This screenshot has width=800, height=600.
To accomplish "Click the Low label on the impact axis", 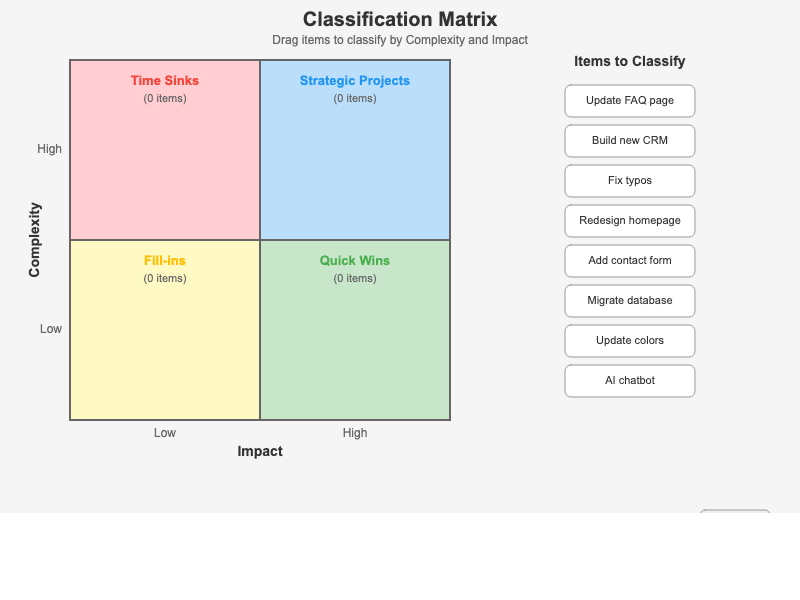I will click(x=164, y=432).
